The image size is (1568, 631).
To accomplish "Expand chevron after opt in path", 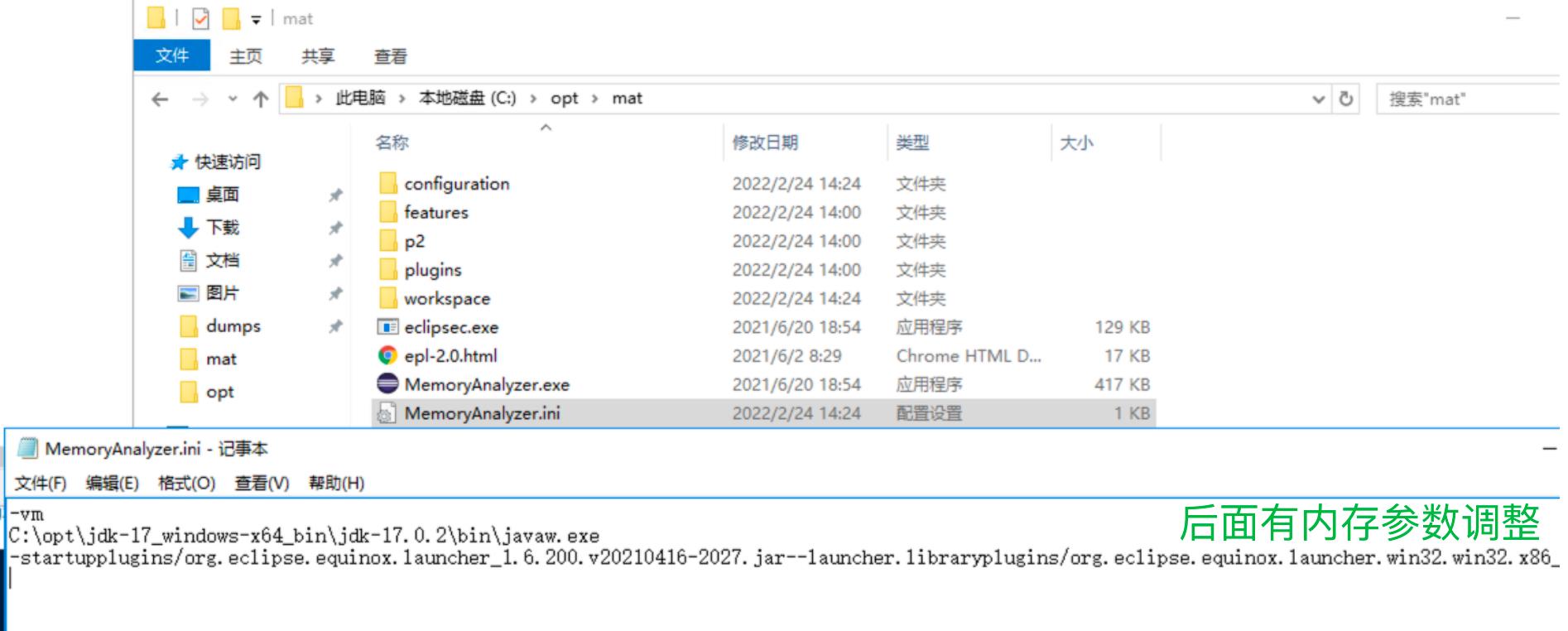I will pyautogui.click(x=594, y=99).
